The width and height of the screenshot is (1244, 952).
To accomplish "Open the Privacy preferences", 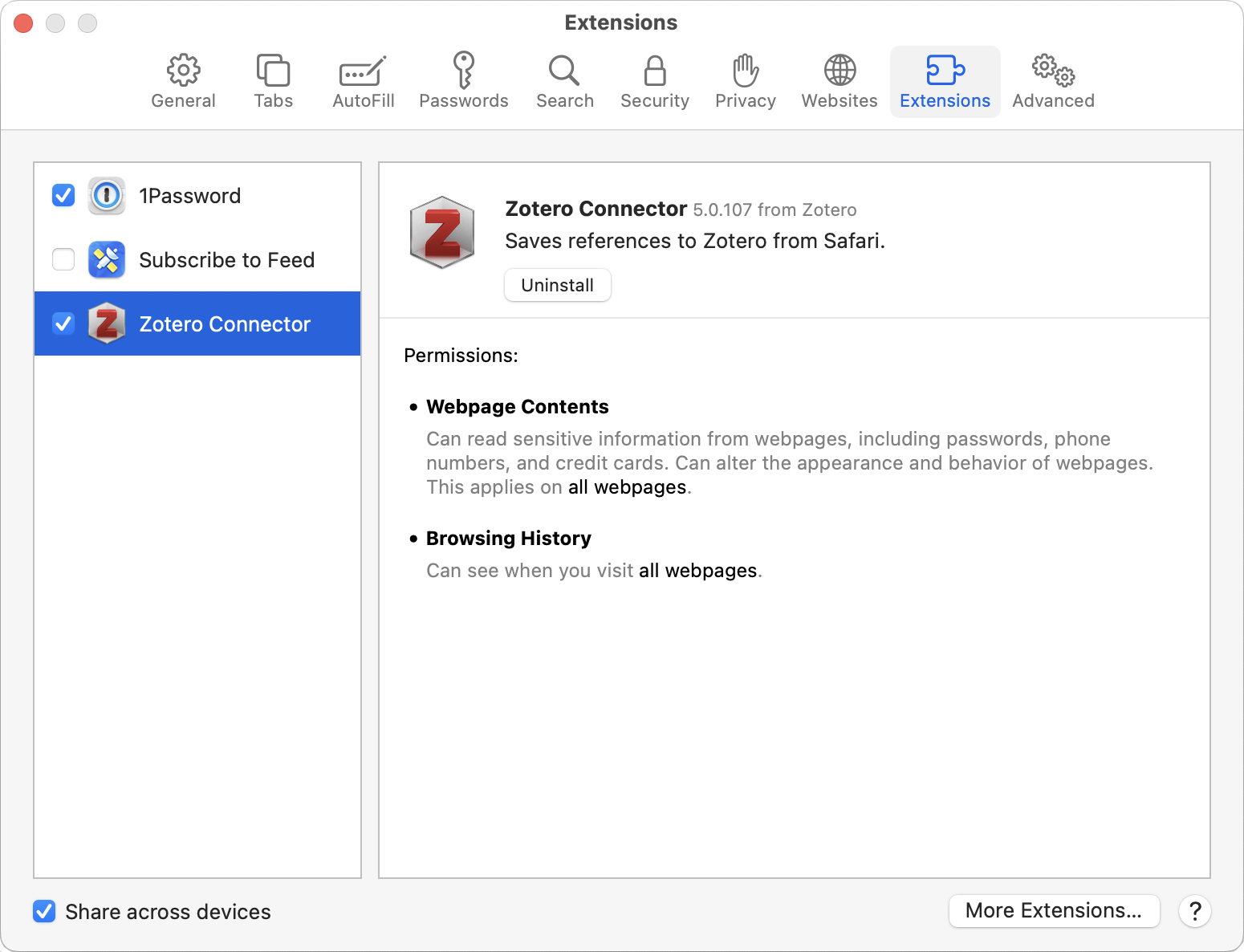I will point(745,82).
